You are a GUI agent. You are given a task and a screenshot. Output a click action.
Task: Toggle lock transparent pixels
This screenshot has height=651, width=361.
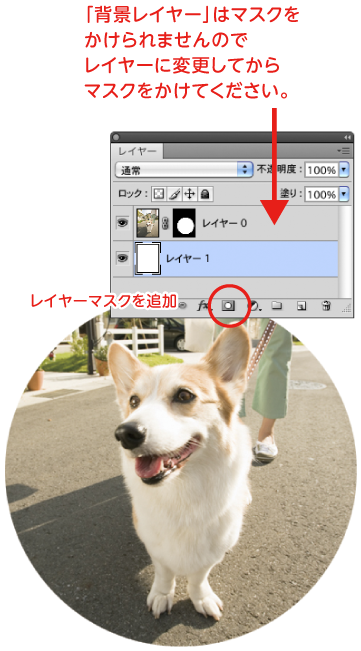pos(159,194)
